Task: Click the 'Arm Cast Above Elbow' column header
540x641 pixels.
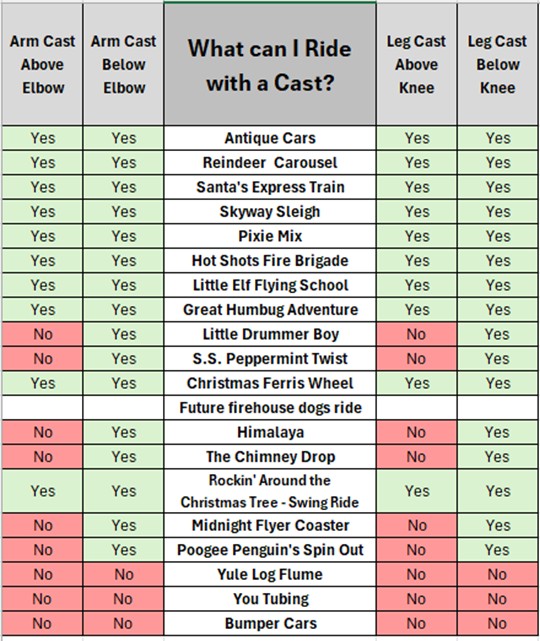Action: [43, 65]
